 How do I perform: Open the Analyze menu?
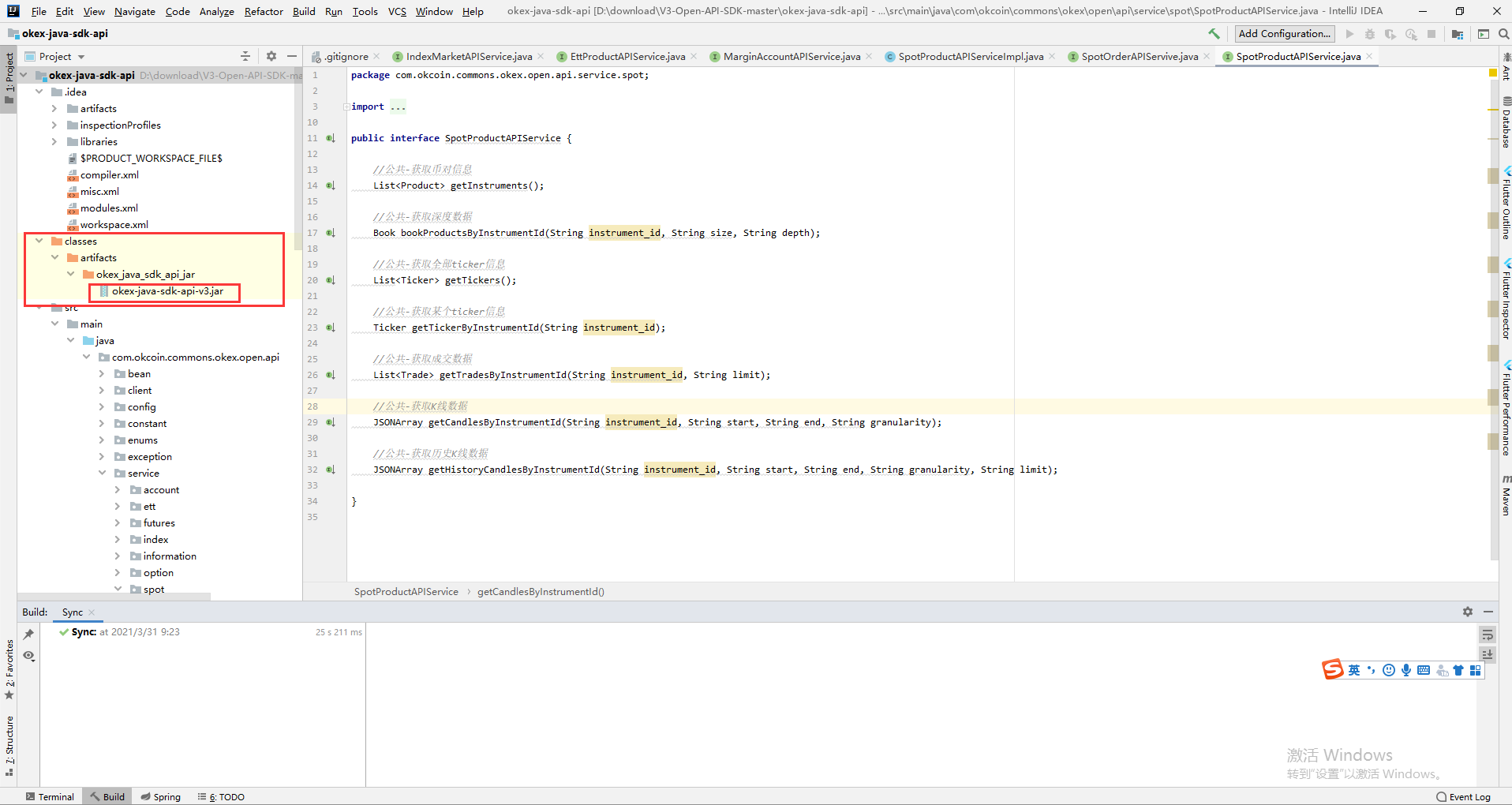click(216, 11)
